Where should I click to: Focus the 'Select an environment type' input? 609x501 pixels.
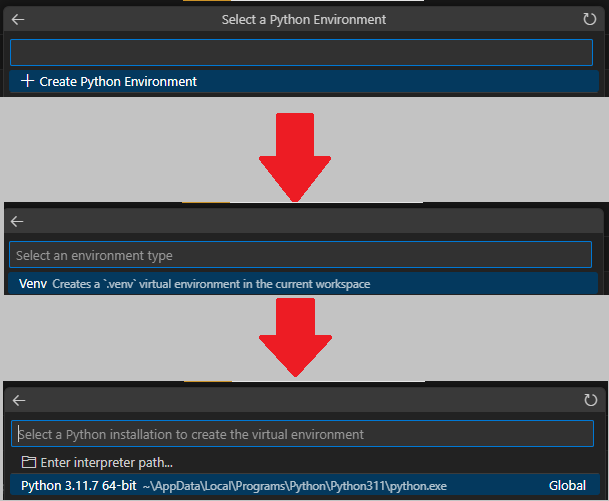tap(301, 255)
